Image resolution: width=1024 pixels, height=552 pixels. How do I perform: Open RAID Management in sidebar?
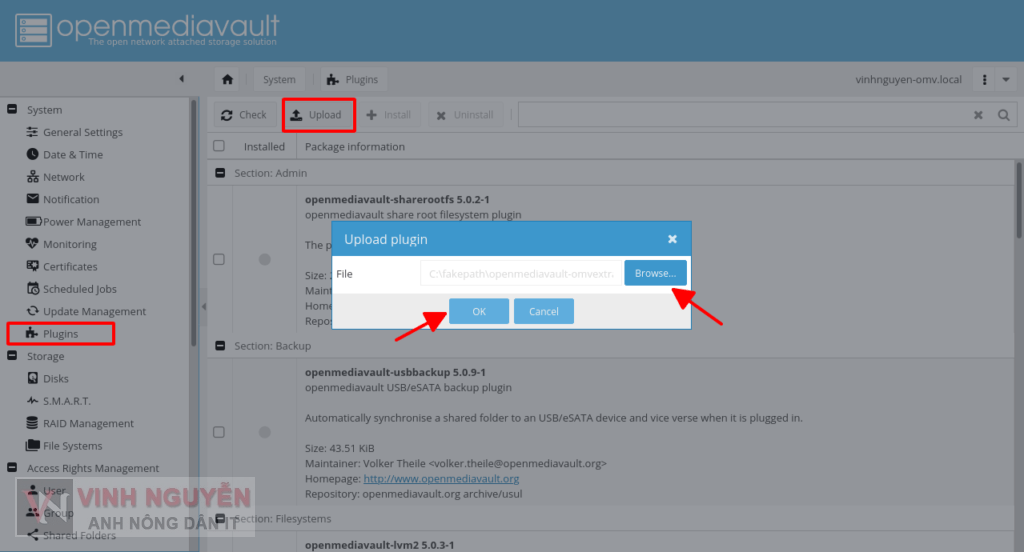[87, 424]
